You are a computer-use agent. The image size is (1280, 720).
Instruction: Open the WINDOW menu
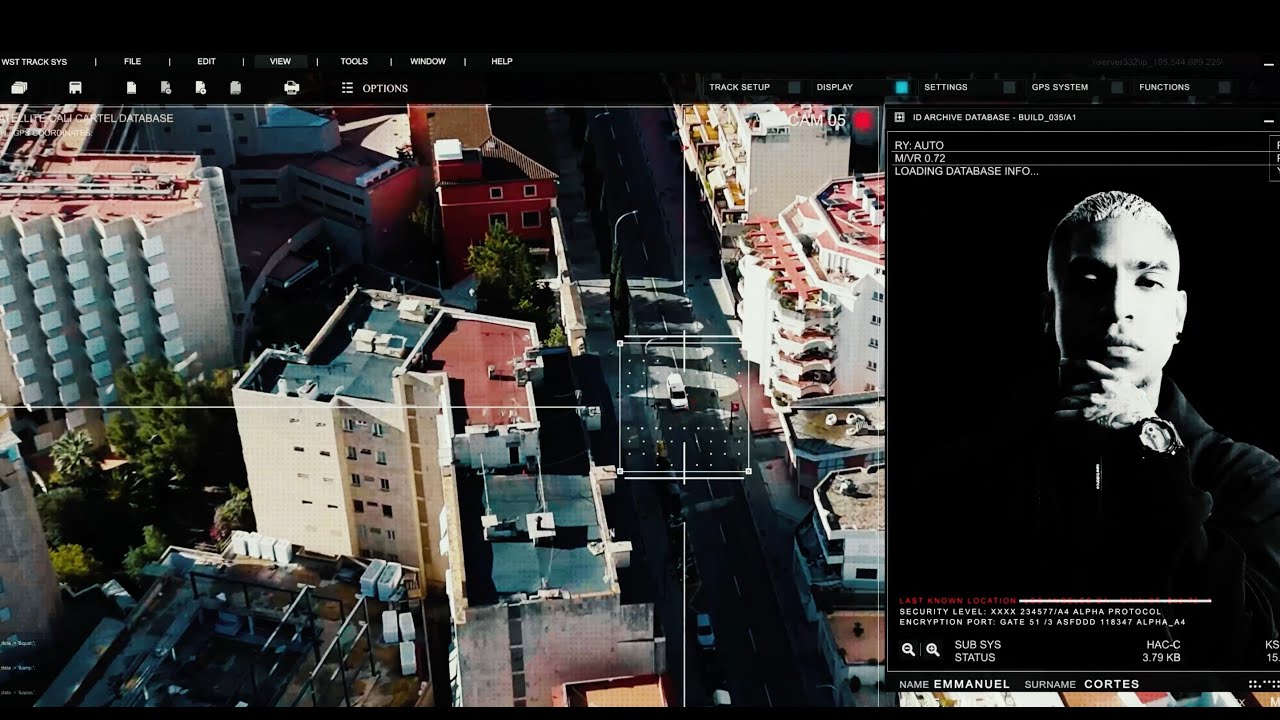[x=428, y=62]
